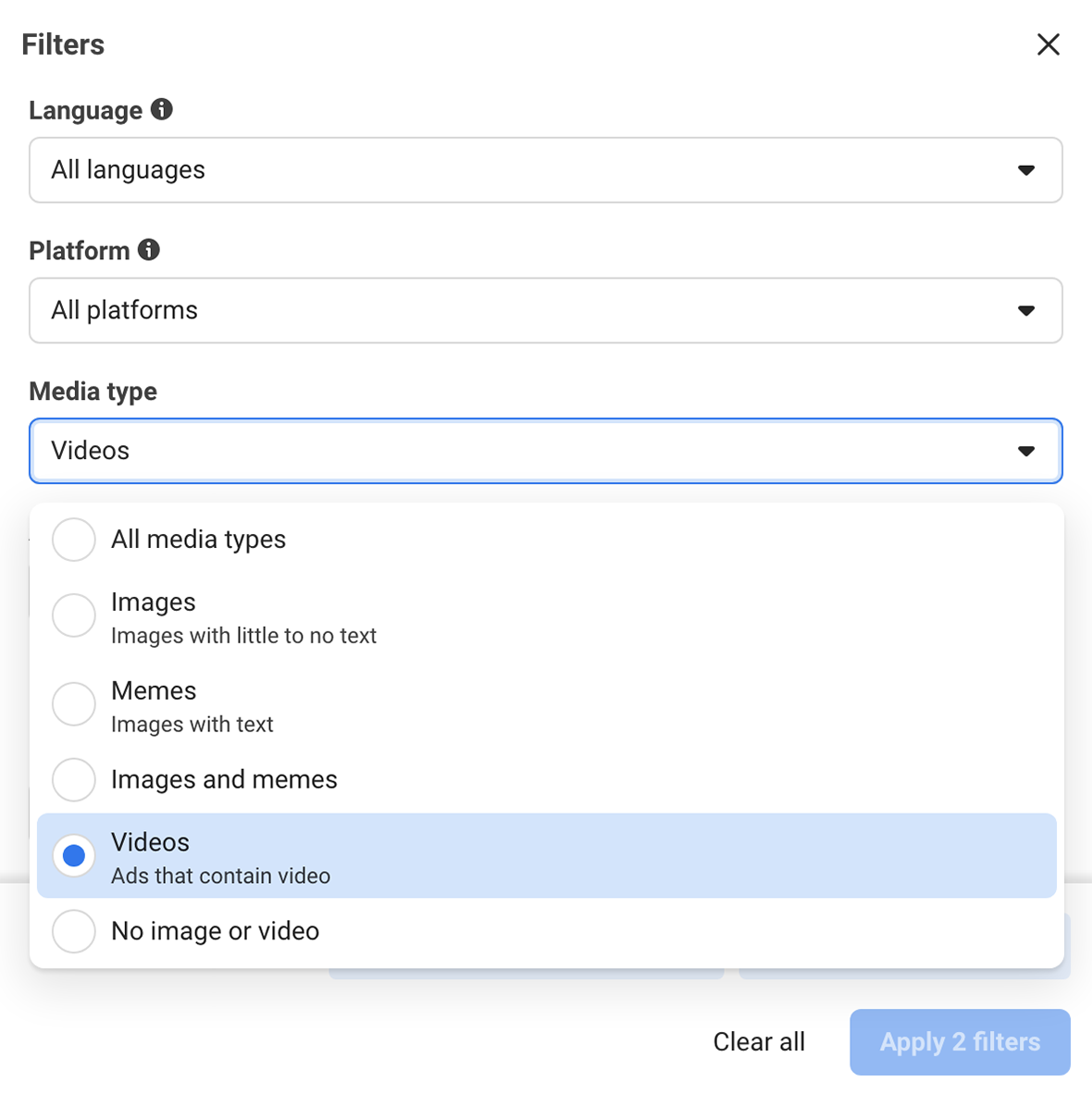This screenshot has width=1092, height=1094.
Task: Click the Filters heading
Action: (63, 44)
